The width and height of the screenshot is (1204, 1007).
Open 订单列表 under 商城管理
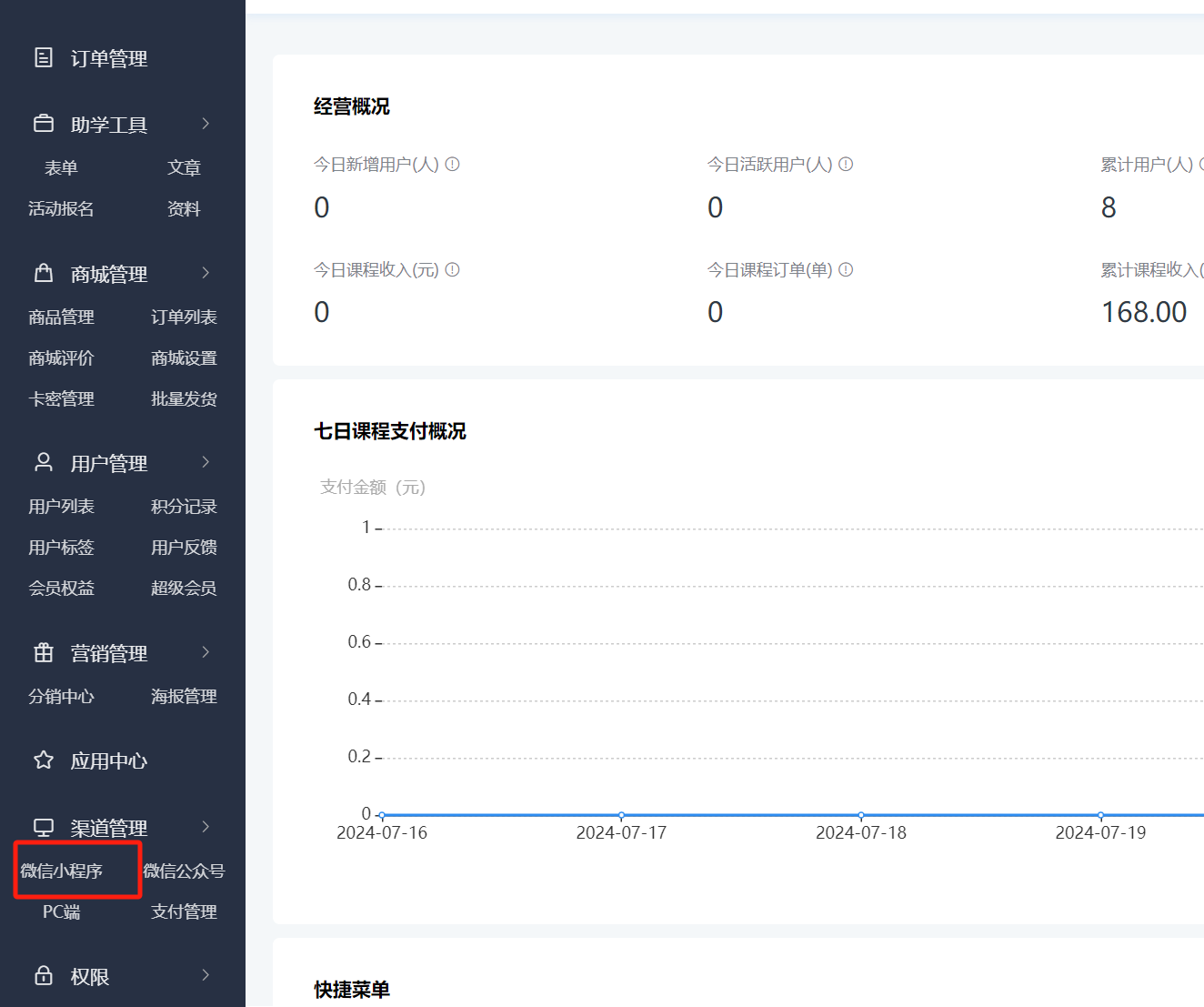(x=184, y=317)
